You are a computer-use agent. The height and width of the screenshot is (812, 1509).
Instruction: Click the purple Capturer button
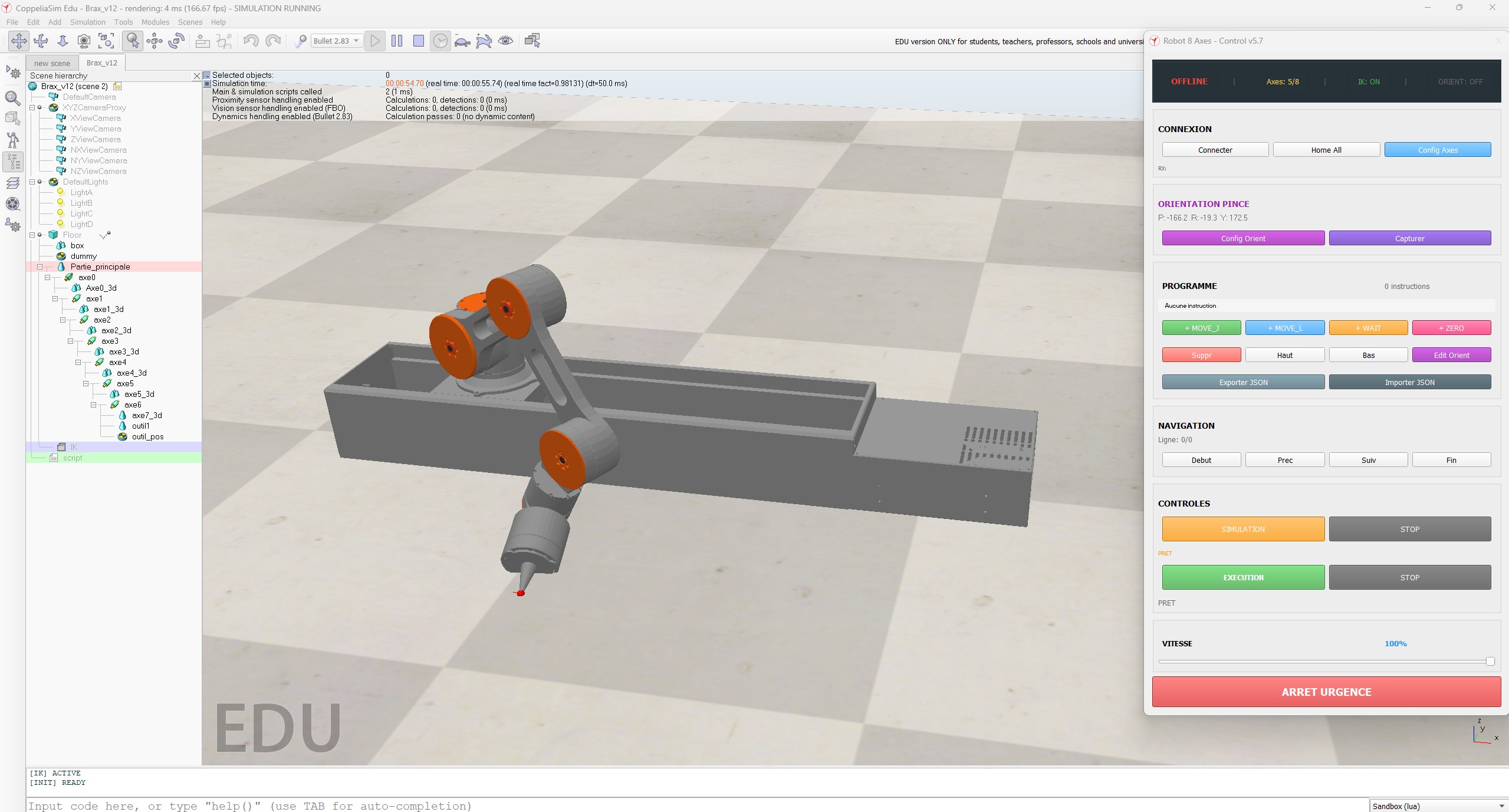1409,238
